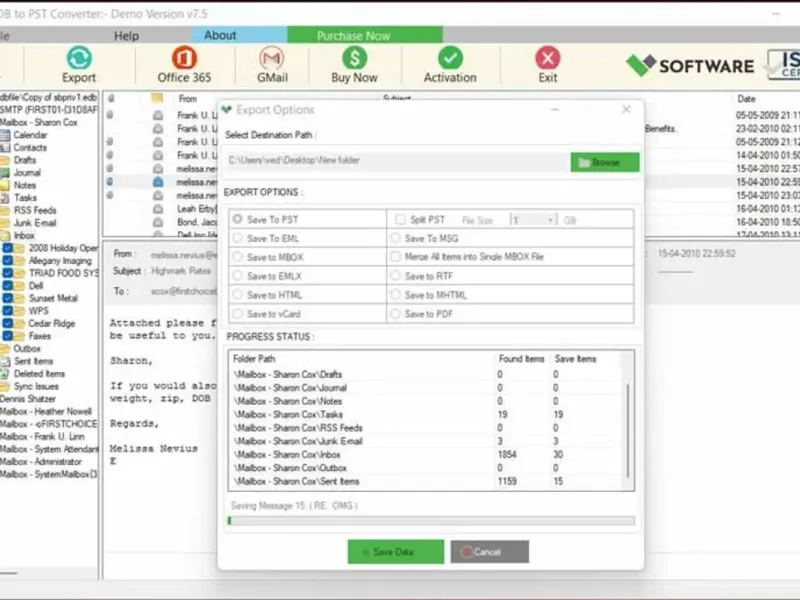
Task: Select the Contacts folder icon
Action: click(x=5, y=148)
